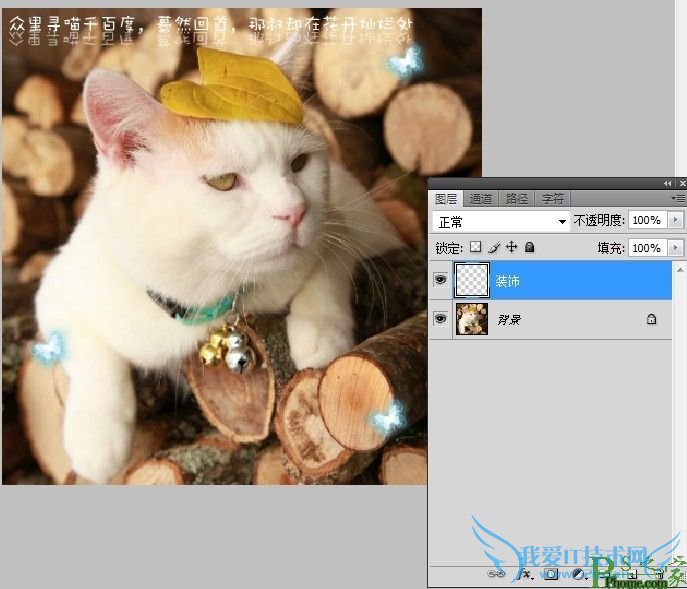Click the 填充 100% value field

pyautogui.click(x=648, y=248)
